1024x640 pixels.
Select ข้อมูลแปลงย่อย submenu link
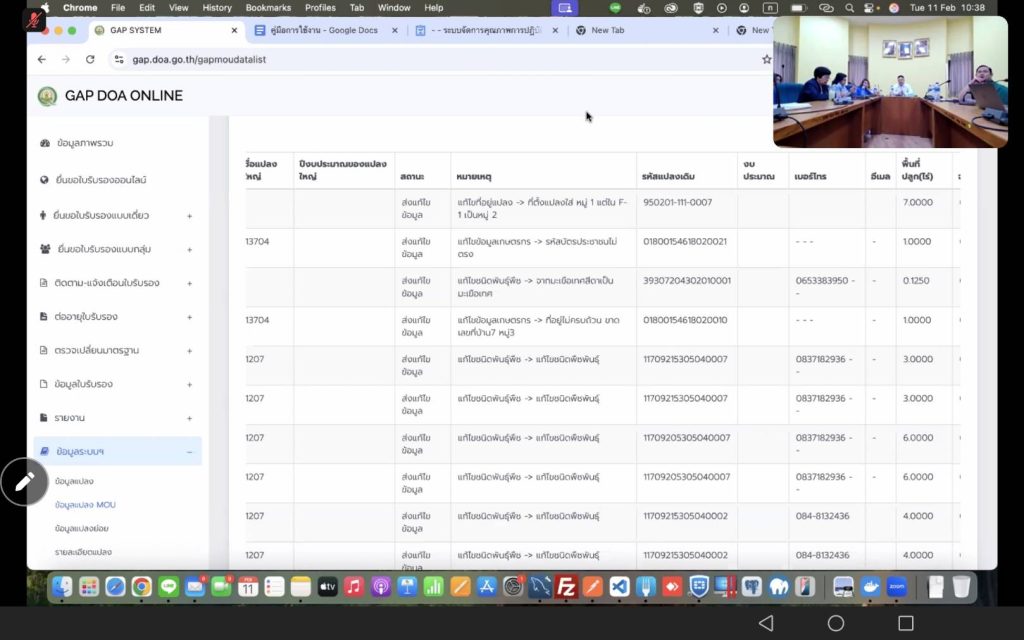pos(82,528)
